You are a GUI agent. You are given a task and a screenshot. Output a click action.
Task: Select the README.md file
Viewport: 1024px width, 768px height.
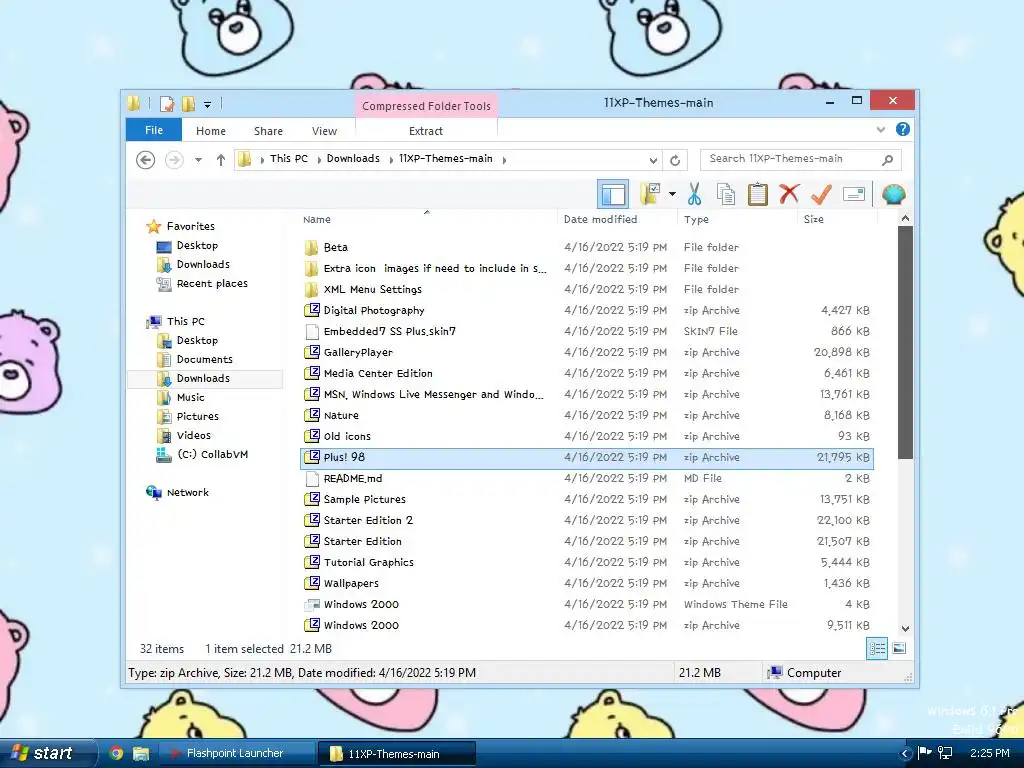[x=586, y=478]
